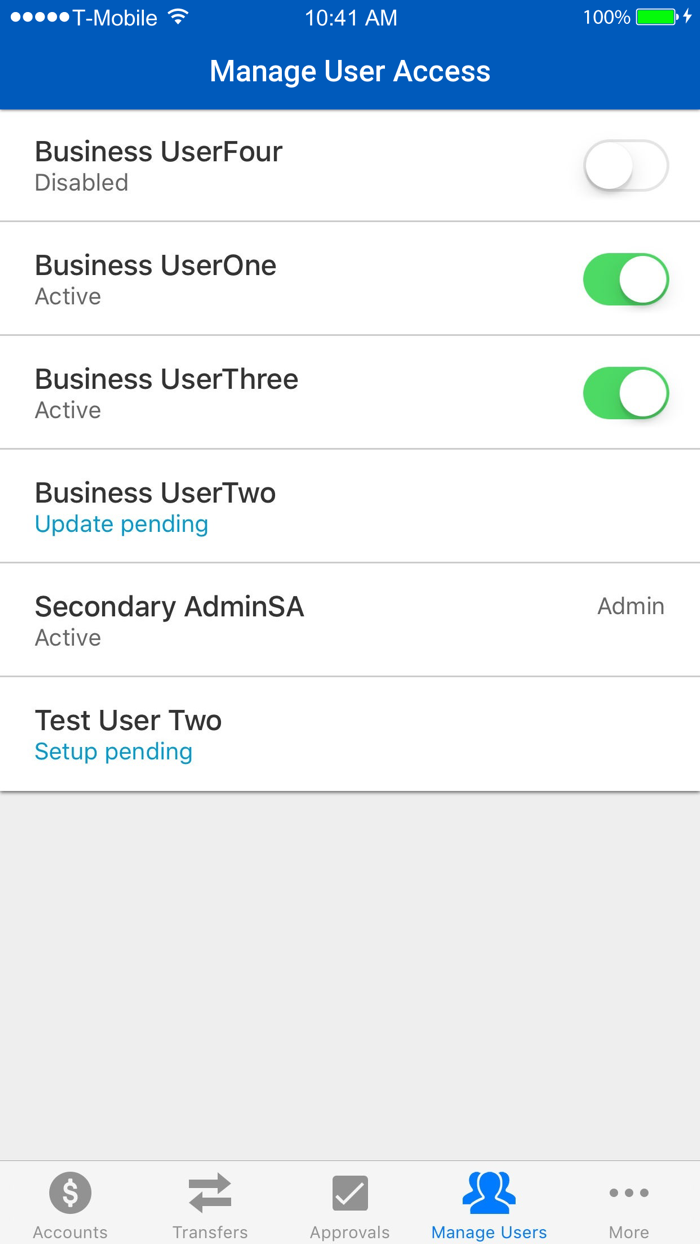
Task: Enable Business UserFour's access toggle
Action: 625,166
